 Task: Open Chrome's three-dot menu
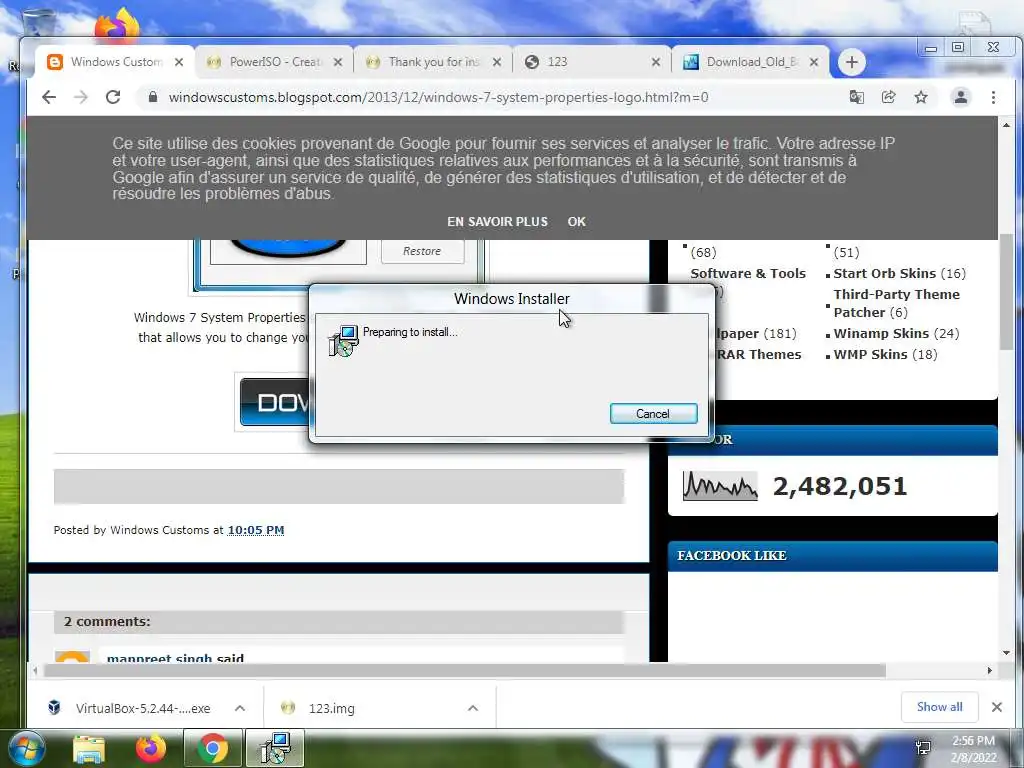(x=993, y=97)
